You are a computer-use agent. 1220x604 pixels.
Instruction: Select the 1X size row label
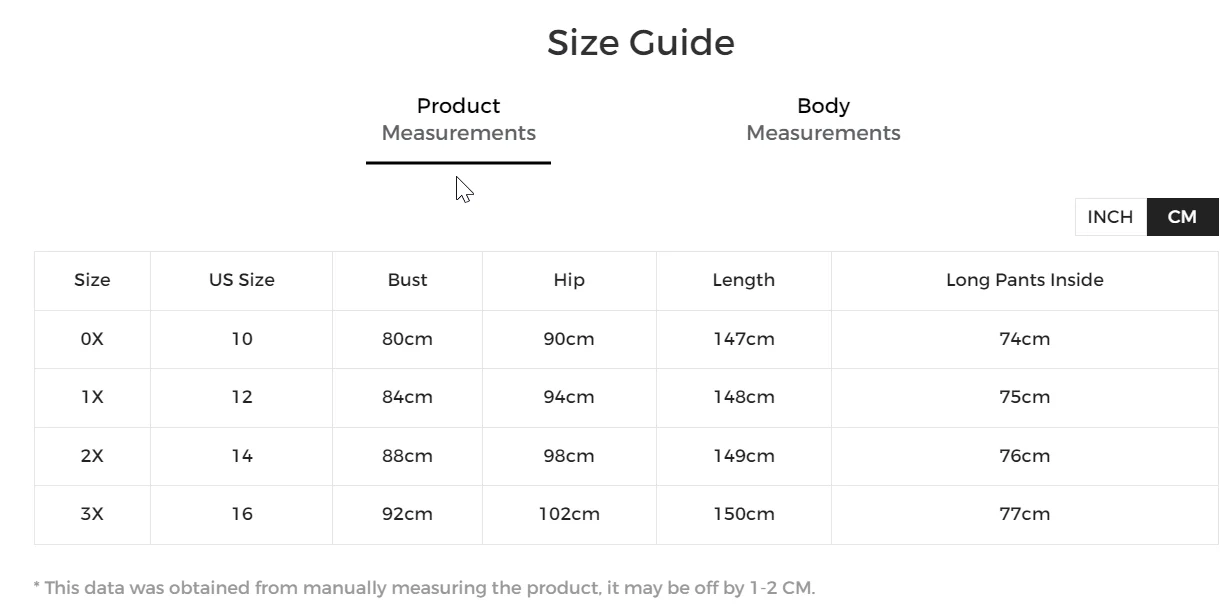click(92, 397)
